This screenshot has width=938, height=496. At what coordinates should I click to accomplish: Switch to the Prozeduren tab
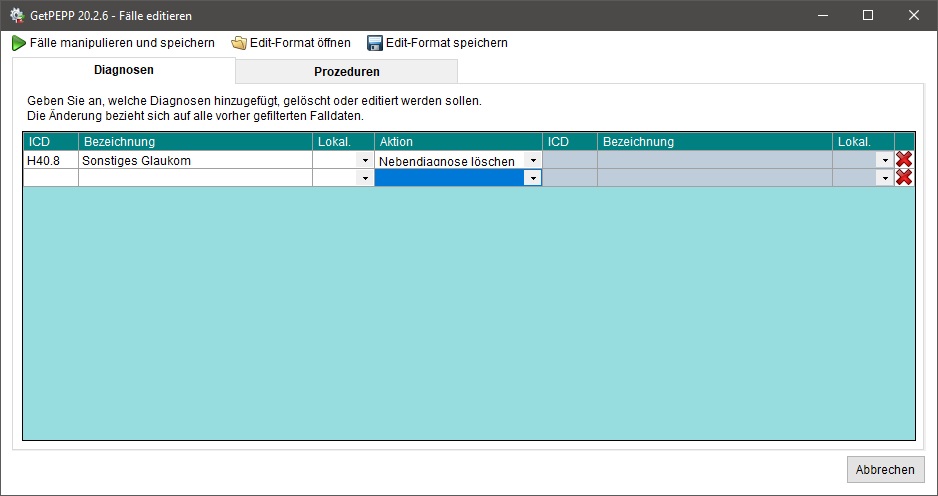tap(346, 71)
